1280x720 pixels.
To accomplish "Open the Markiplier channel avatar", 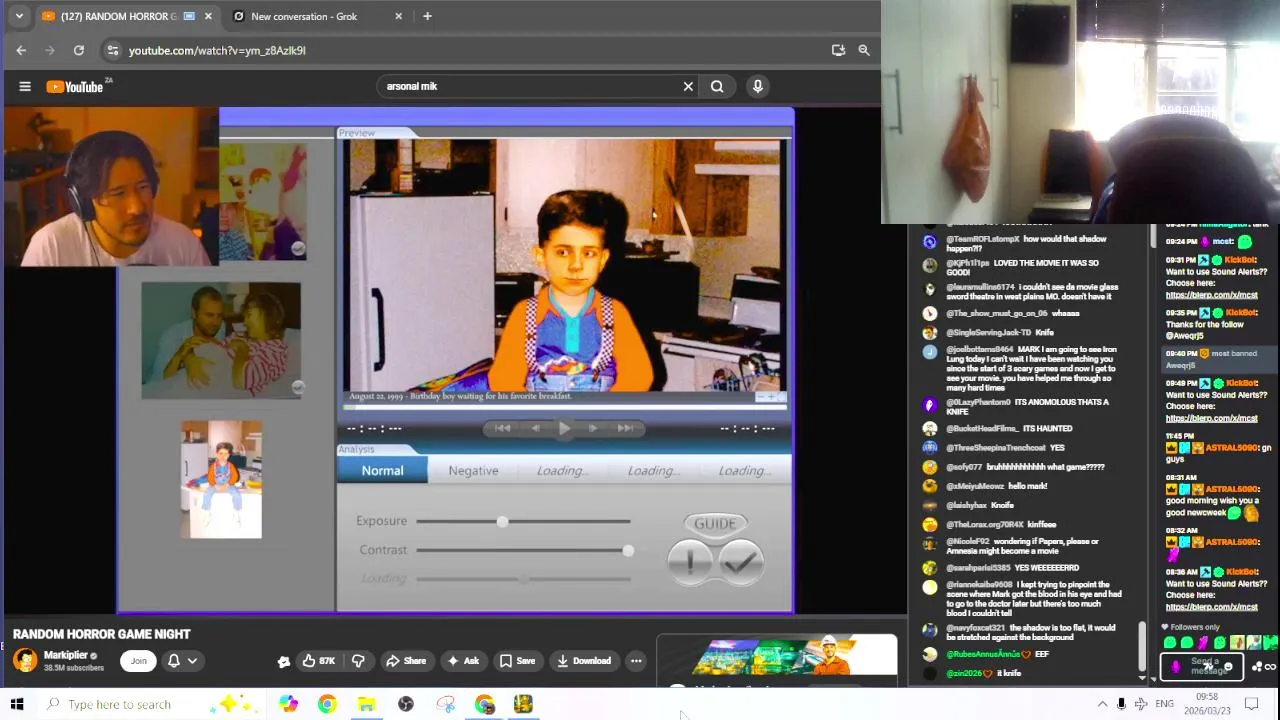I will (x=25, y=660).
